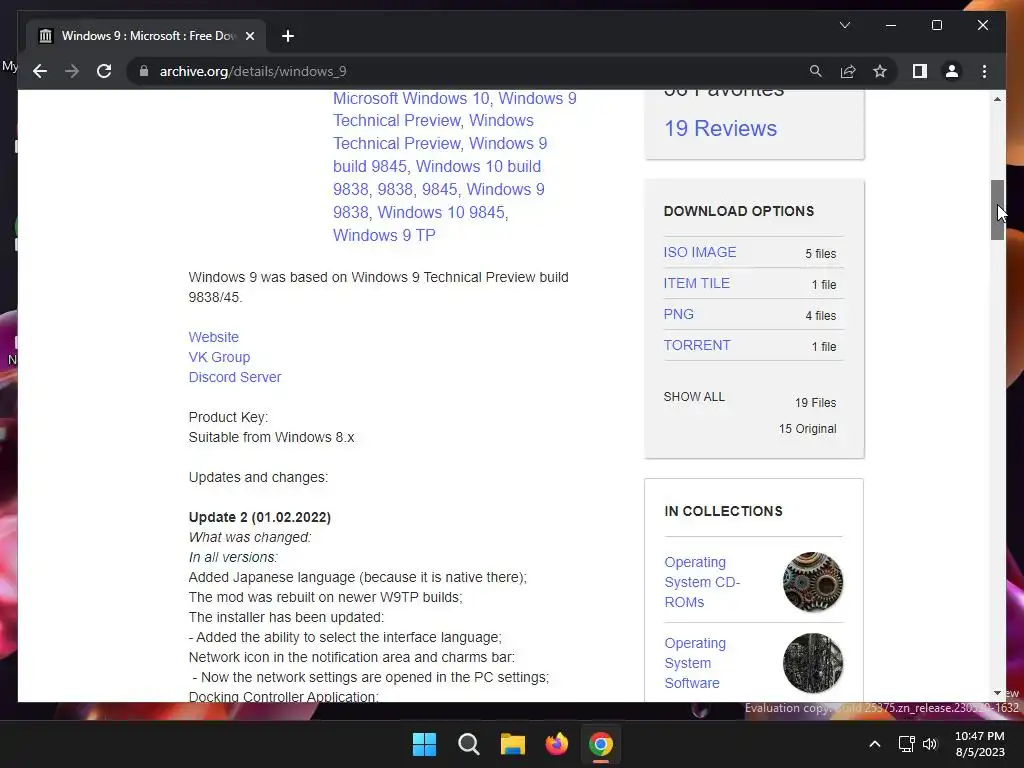
Task: Select the Windows 9 : Microsoft tab
Action: [146, 36]
